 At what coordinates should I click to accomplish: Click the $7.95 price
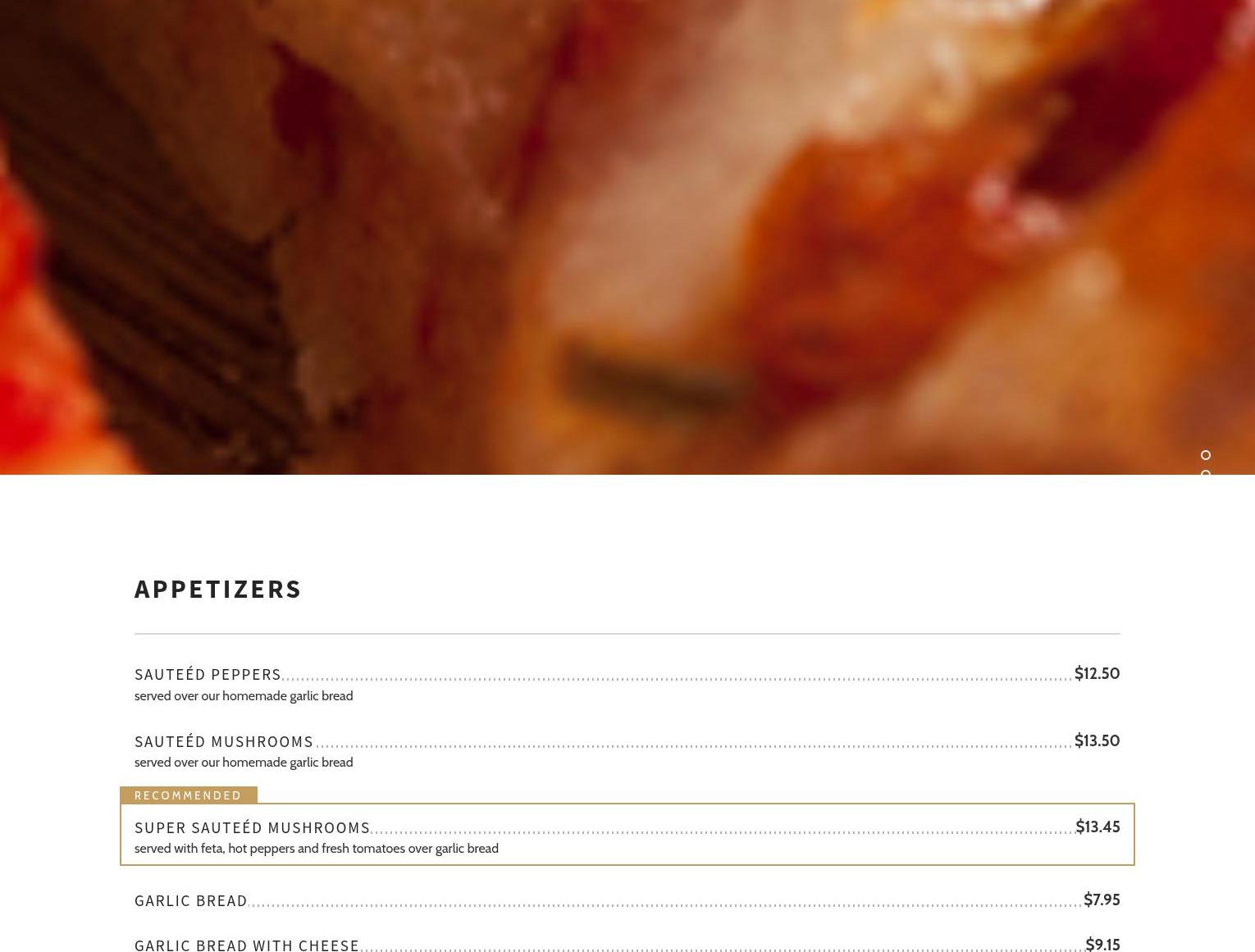1102,900
